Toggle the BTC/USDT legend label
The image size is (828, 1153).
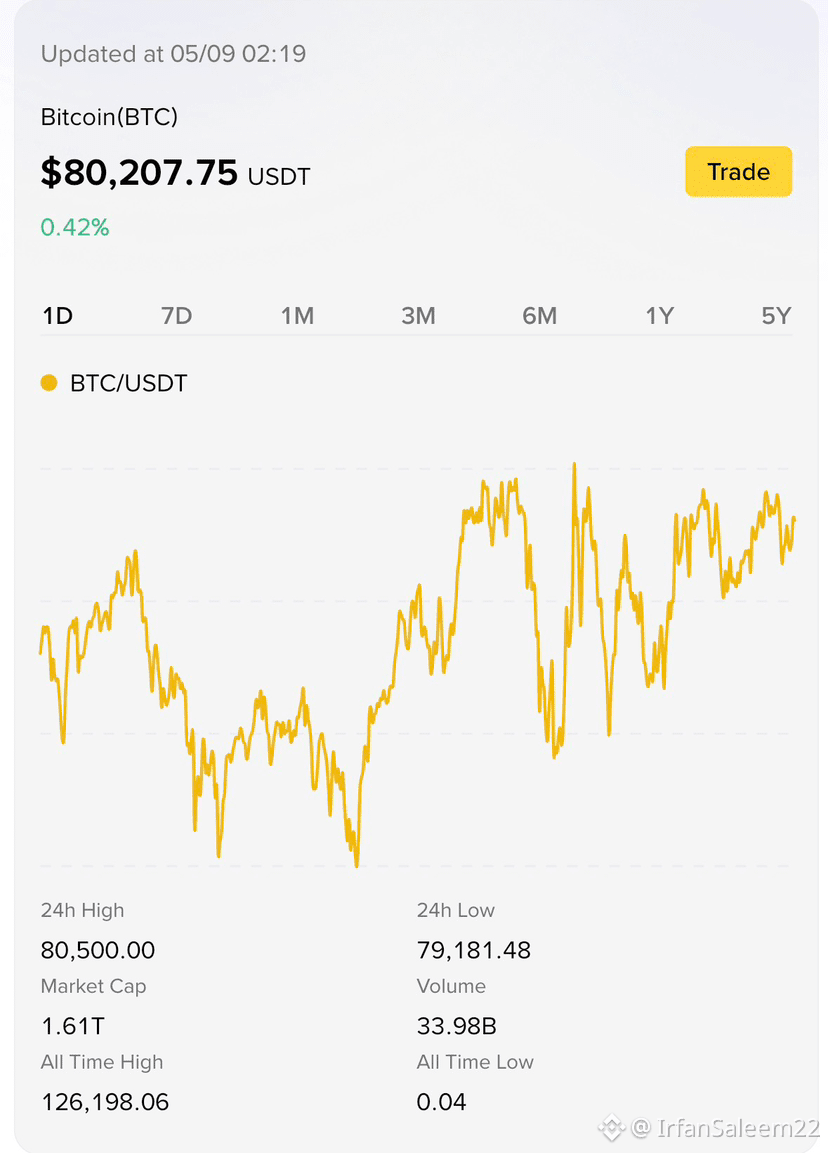(129, 383)
